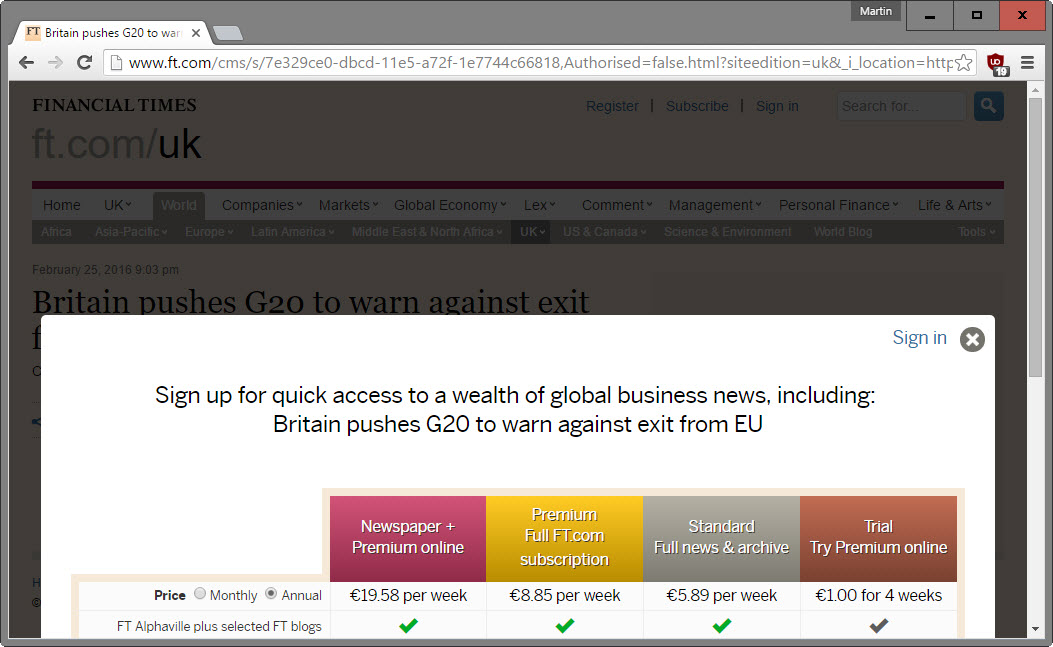Image resolution: width=1053 pixels, height=647 pixels.
Task: Click Sign in inside the popup
Action: [x=919, y=337]
